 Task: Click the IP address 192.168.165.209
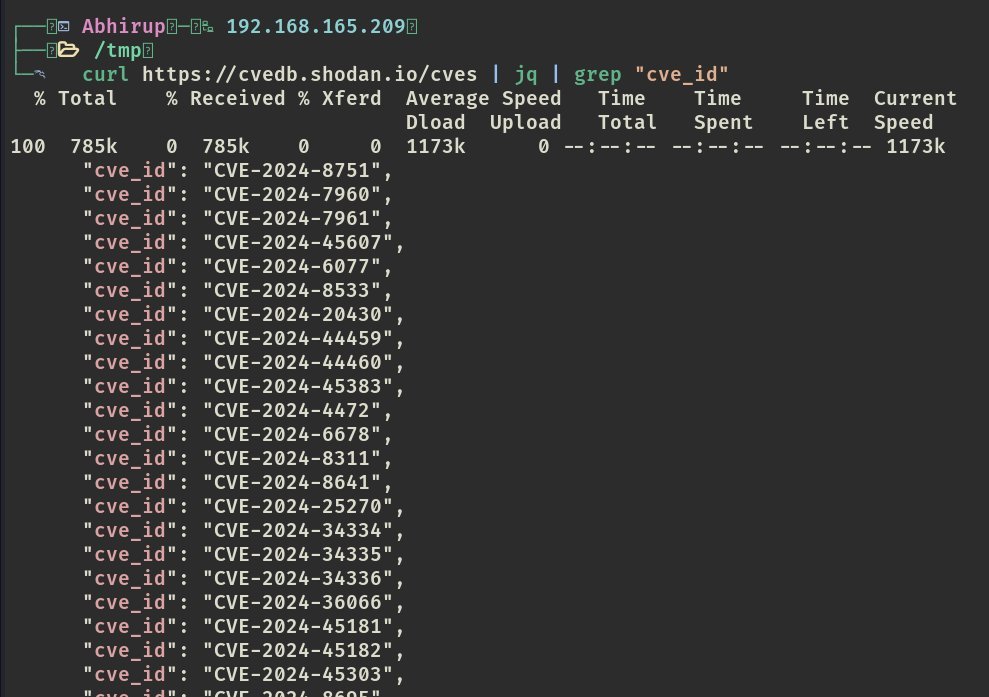[318, 27]
